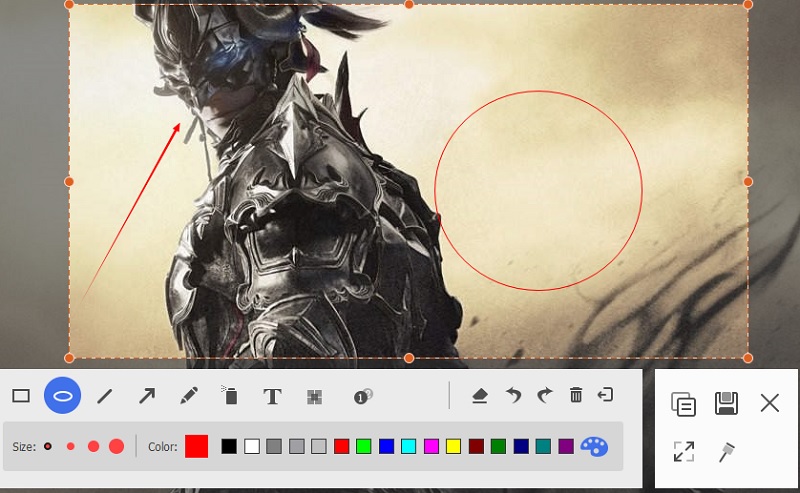Undo the last annotation

513,395
